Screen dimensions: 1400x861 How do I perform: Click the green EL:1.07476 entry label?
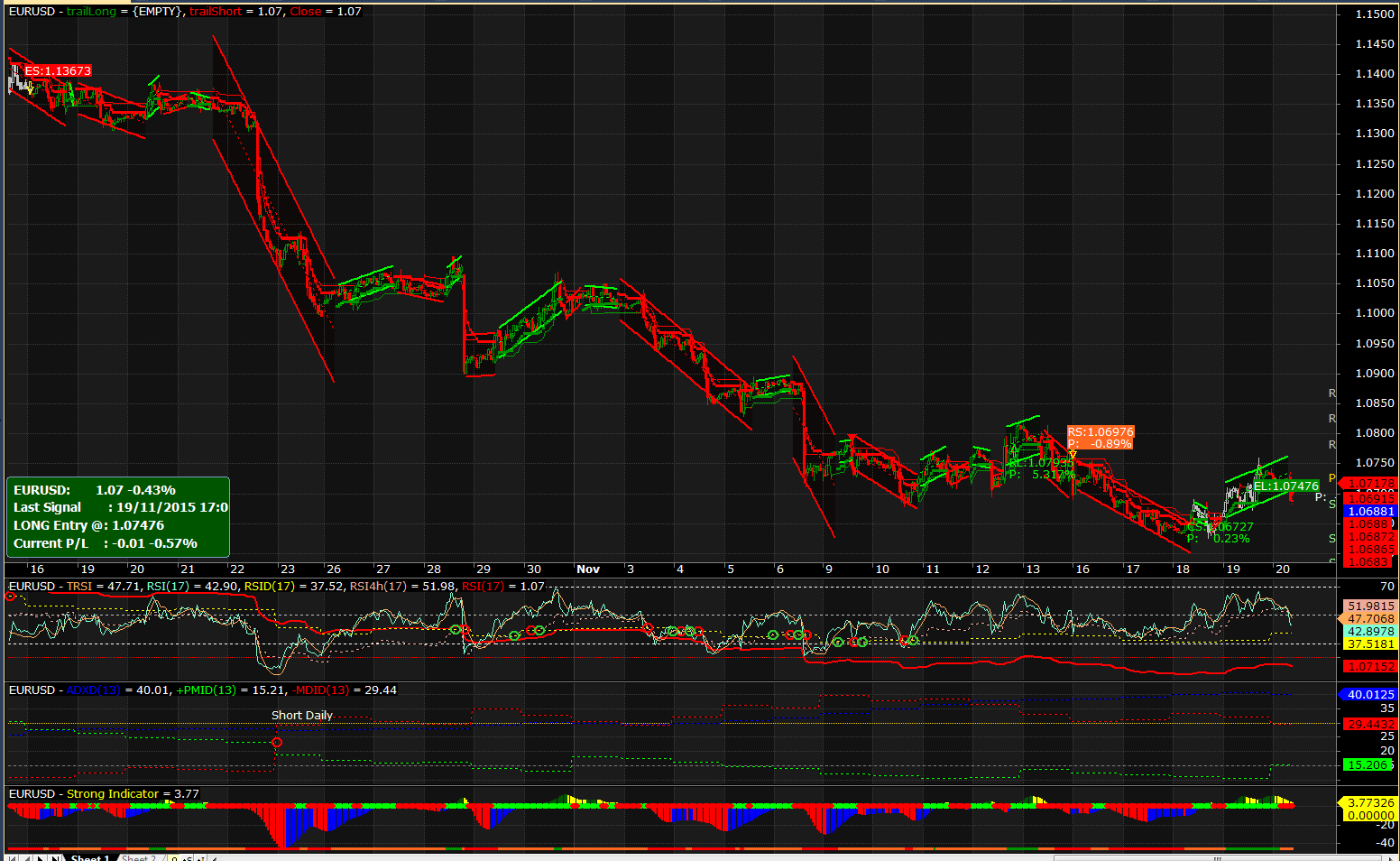[1286, 486]
